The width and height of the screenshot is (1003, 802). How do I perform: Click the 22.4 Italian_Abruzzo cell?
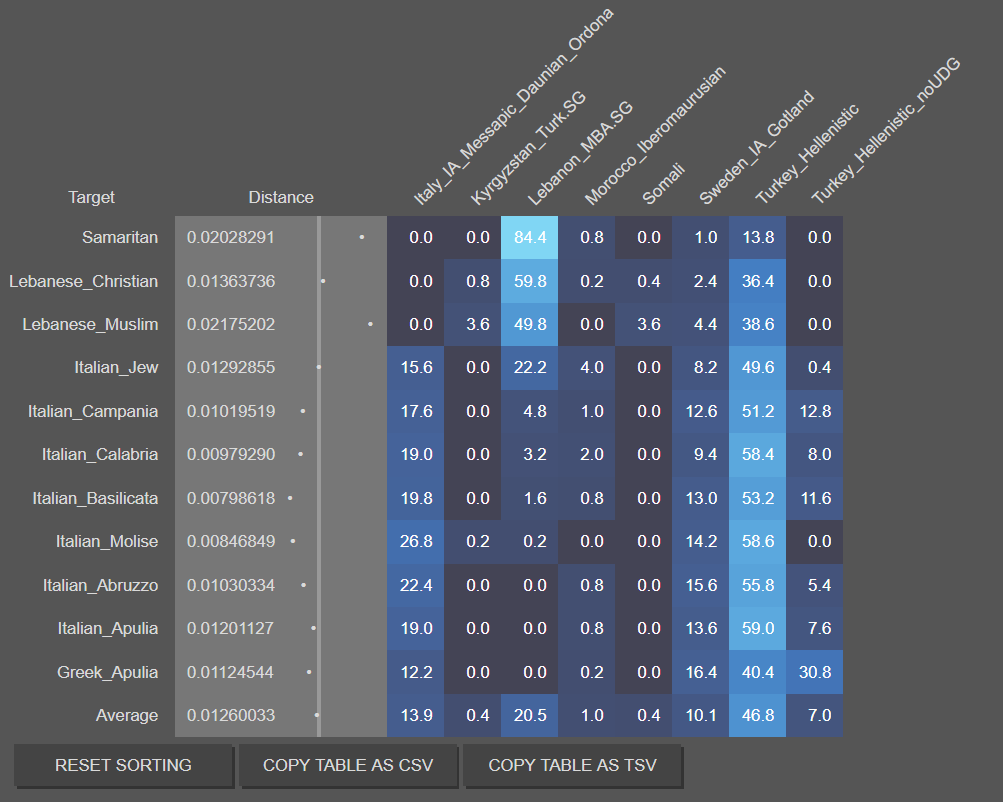tap(415, 585)
